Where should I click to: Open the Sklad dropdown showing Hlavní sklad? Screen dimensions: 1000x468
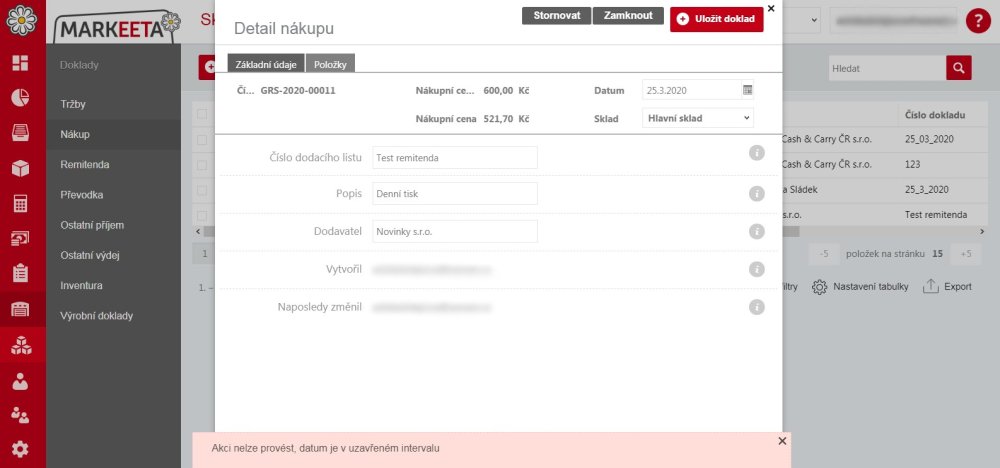(698, 118)
